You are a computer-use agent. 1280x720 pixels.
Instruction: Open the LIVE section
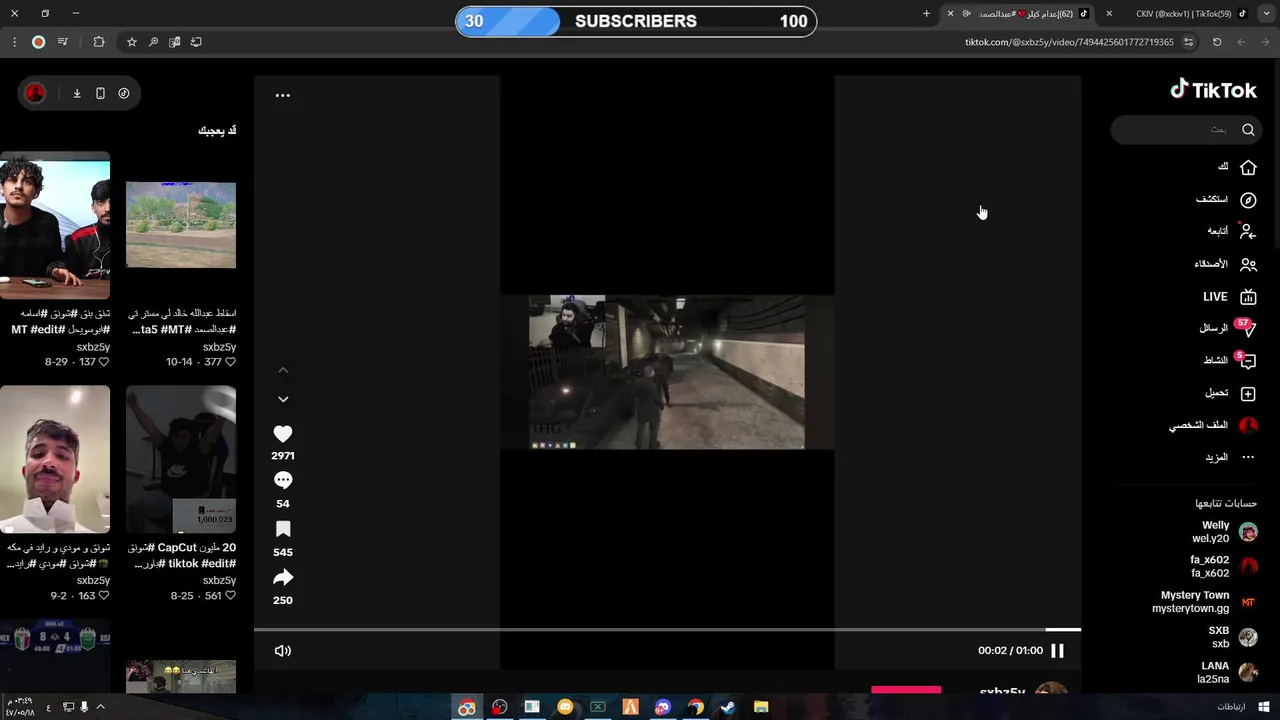point(1230,297)
